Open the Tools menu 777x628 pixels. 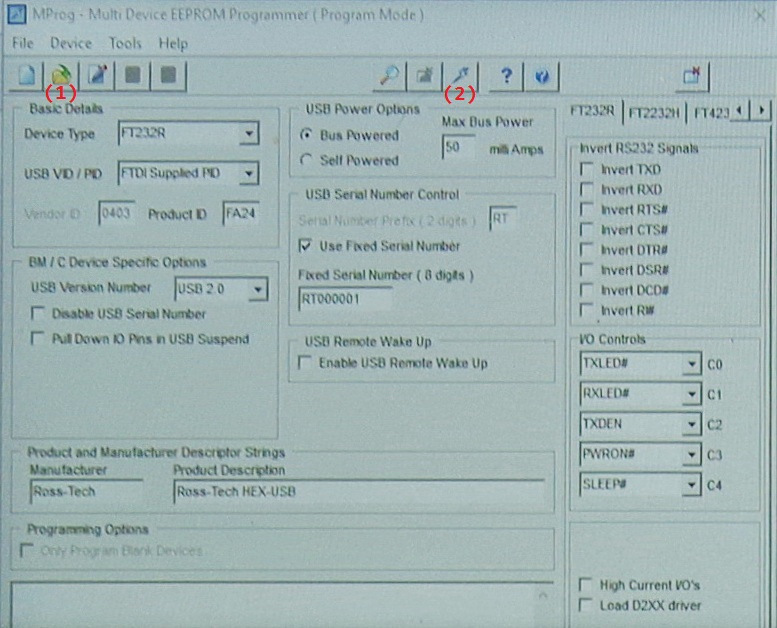125,43
